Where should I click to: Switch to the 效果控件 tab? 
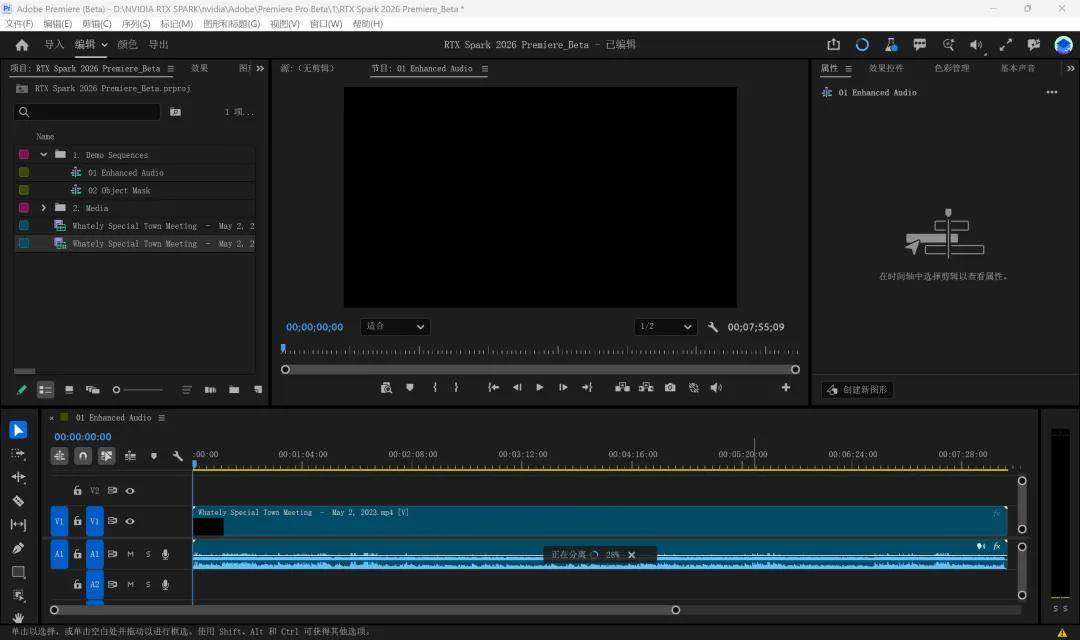pos(886,68)
